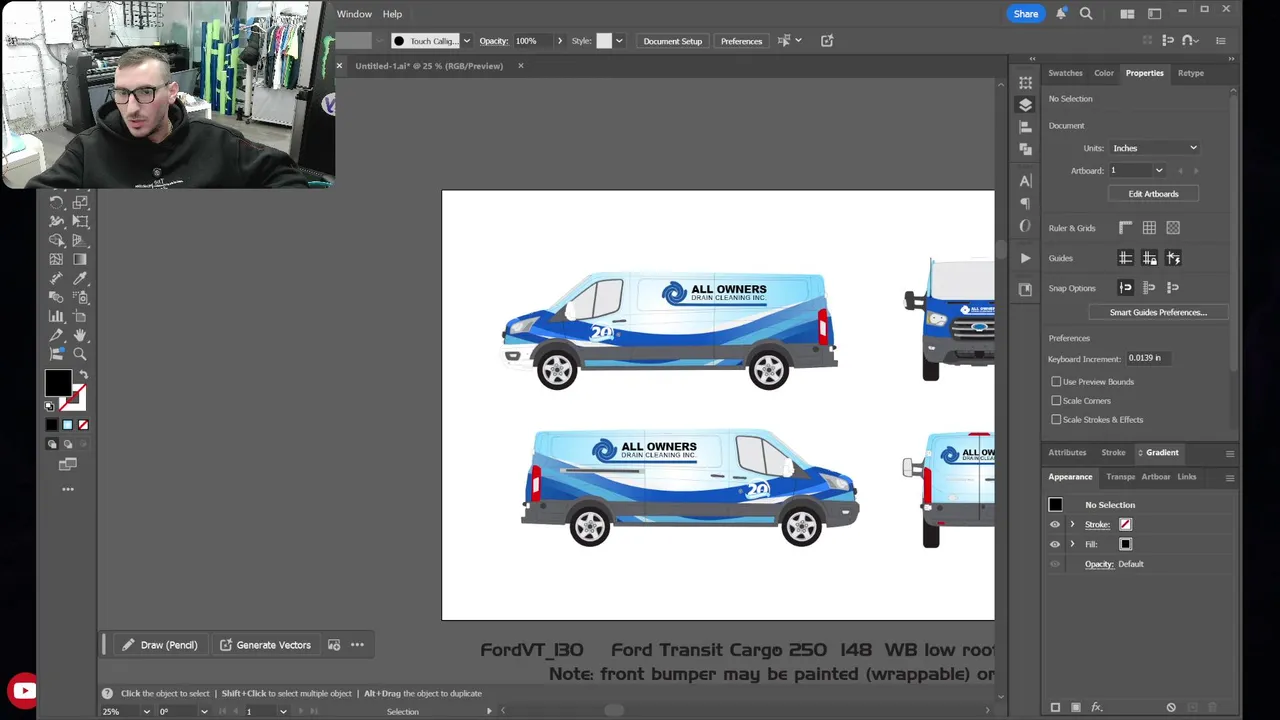Select the Gradient tool in the toolbar

pyautogui.click(x=80, y=259)
